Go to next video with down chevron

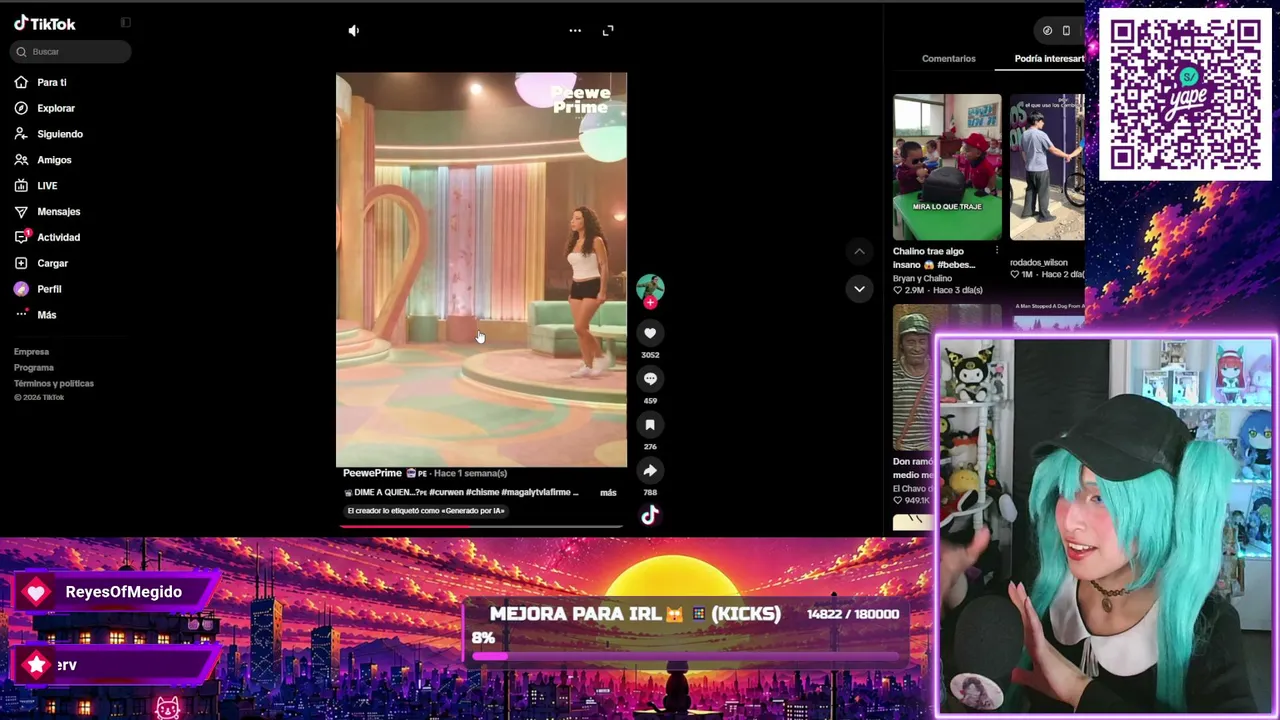point(859,289)
